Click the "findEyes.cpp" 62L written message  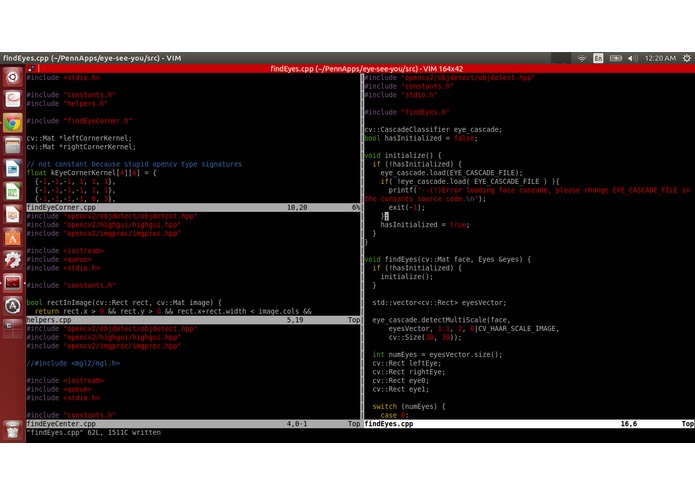pyautogui.click(x=94, y=432)
